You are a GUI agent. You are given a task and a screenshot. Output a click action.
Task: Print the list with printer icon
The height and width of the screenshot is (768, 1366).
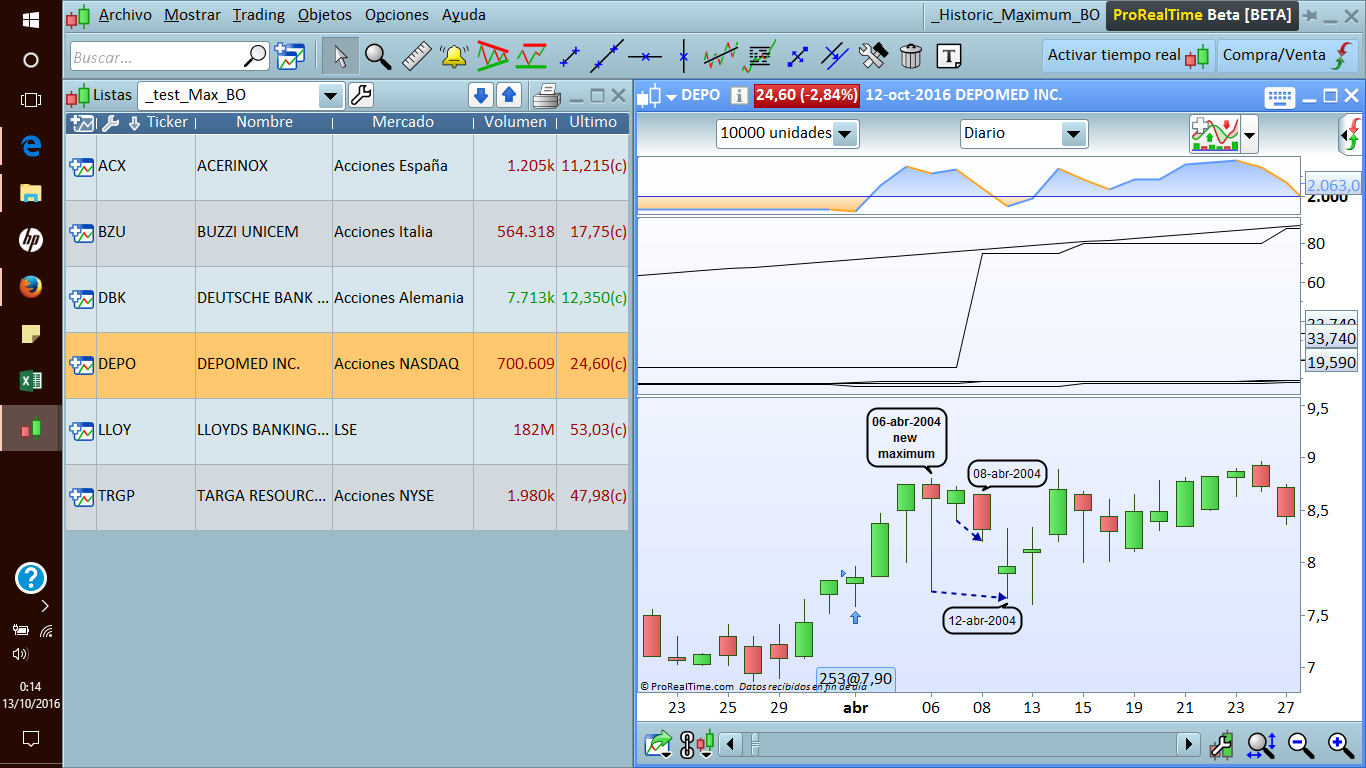pos(546,96)
